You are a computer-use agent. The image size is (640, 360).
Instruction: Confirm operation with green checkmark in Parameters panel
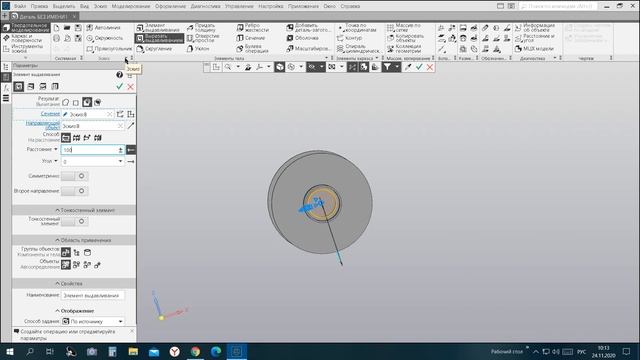pos(119,87)
